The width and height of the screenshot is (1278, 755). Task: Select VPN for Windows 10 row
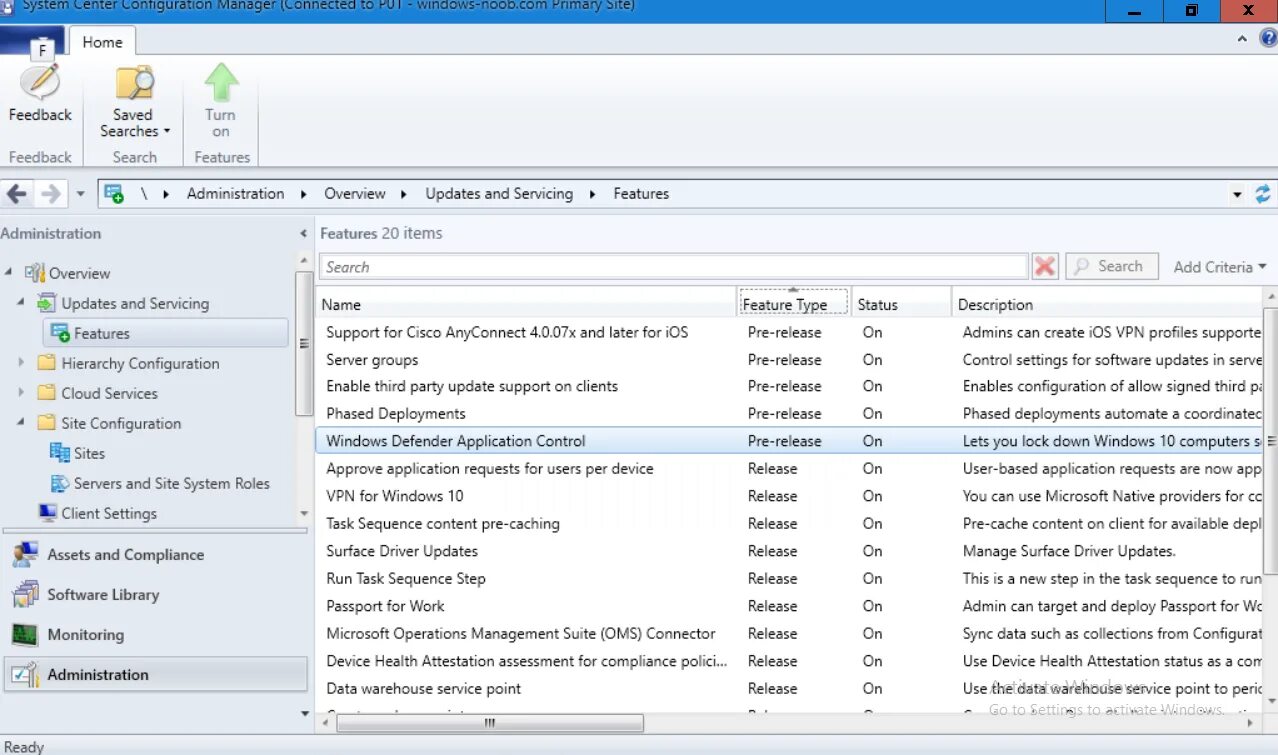(x=790, y=496)
